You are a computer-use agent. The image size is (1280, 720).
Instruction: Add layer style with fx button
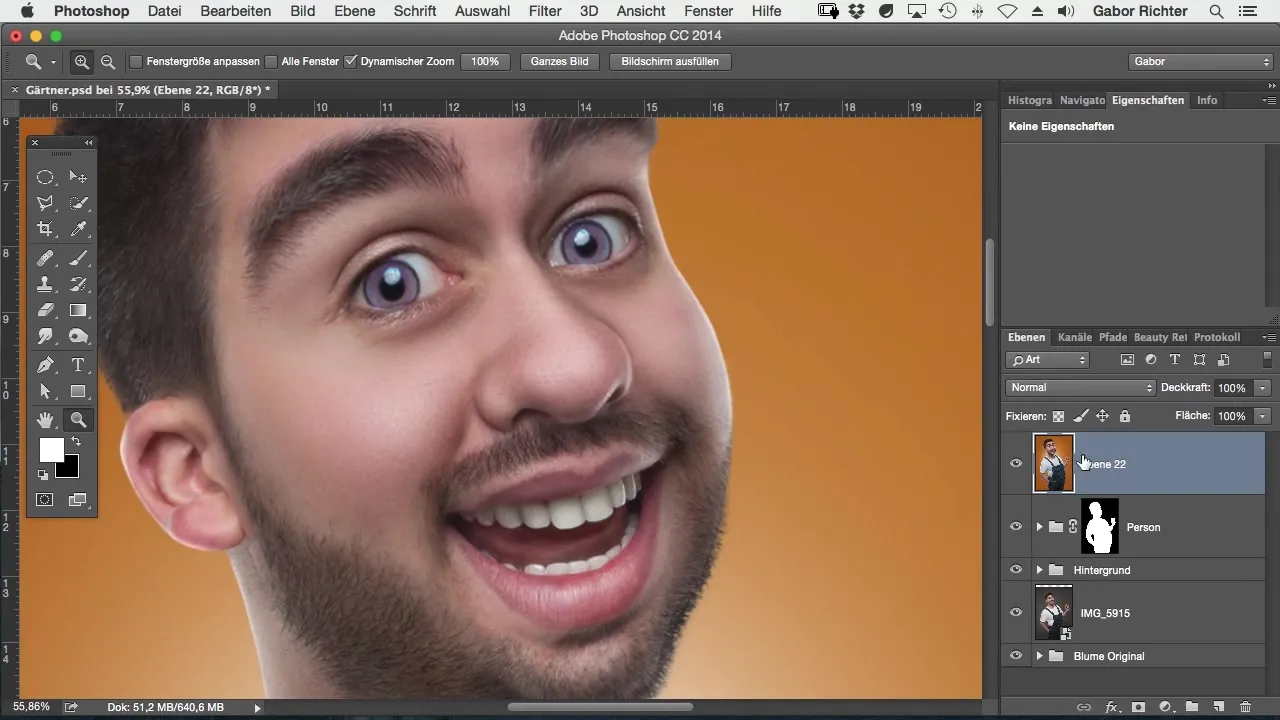point(1111,707)
